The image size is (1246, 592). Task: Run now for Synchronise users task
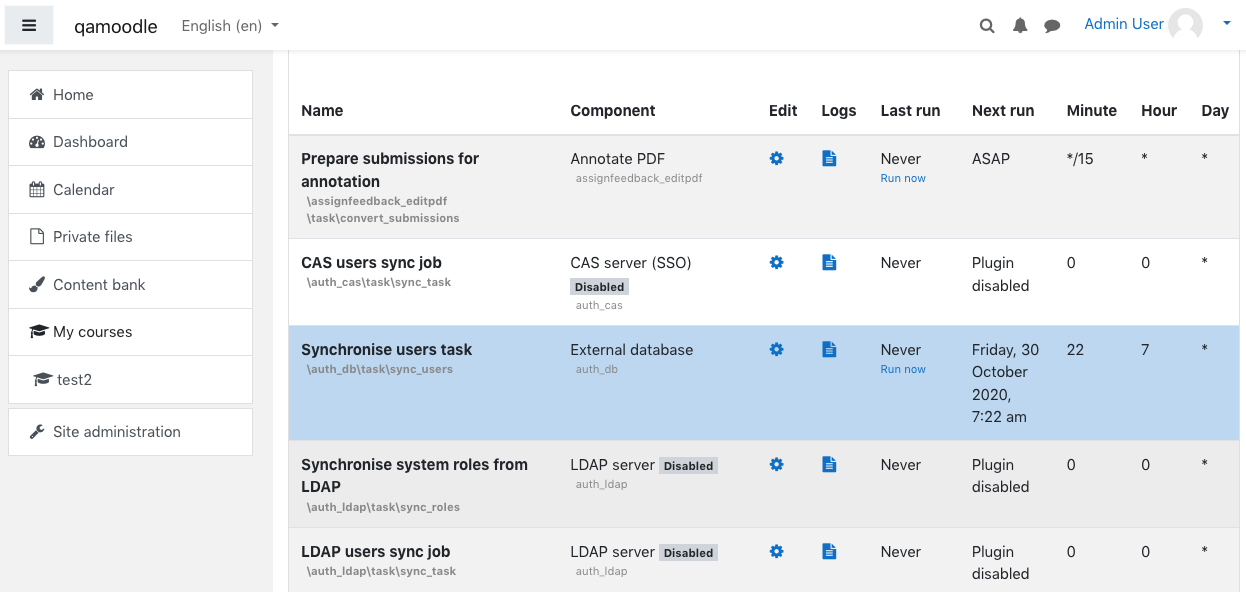903,370
